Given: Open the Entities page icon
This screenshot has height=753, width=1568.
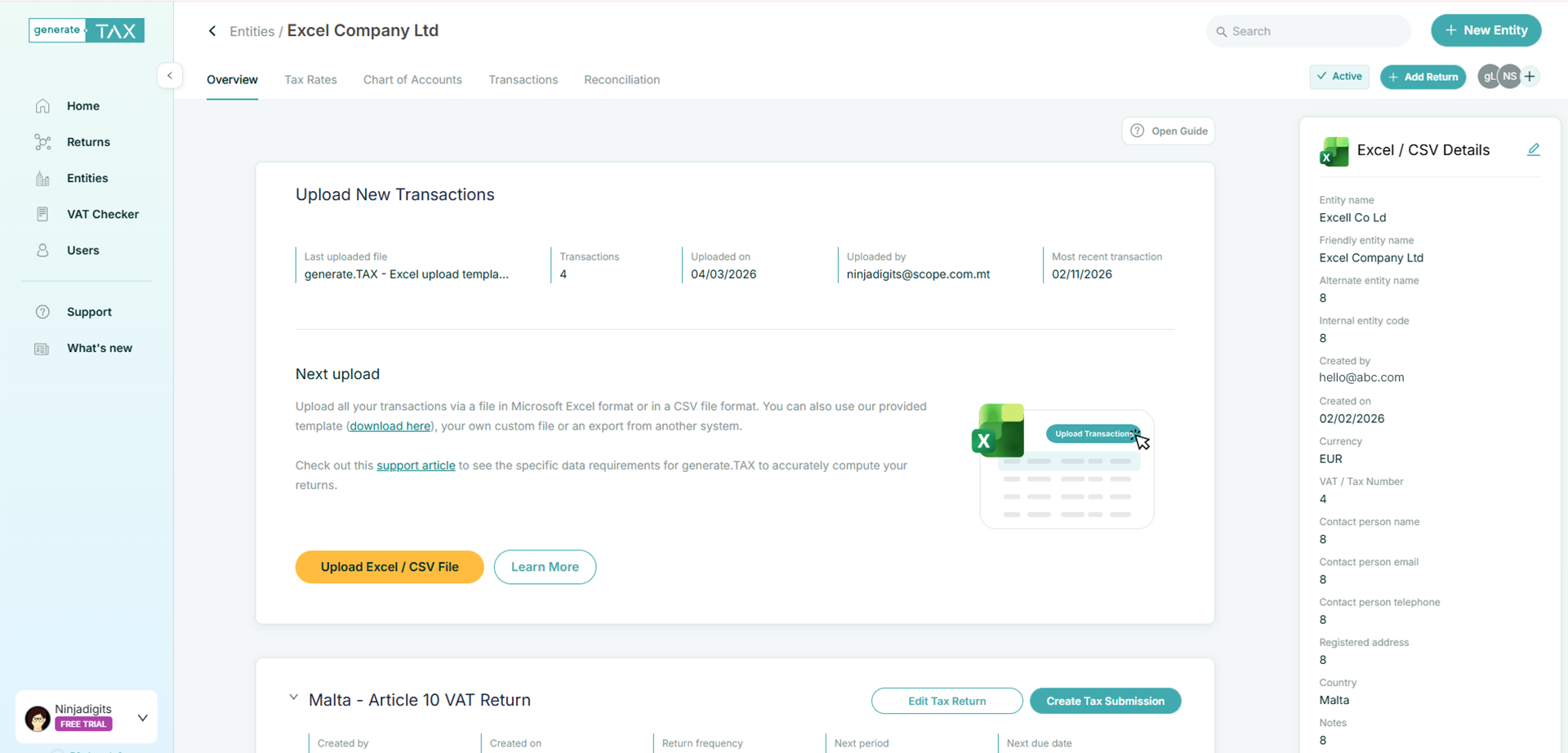Looking at the screenshot, I should click(x=42, y=178).
